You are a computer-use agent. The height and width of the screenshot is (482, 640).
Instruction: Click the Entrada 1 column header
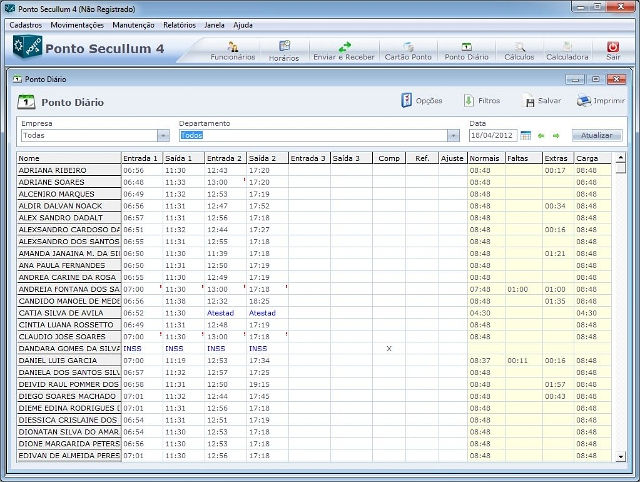click(x=142, y=158)
